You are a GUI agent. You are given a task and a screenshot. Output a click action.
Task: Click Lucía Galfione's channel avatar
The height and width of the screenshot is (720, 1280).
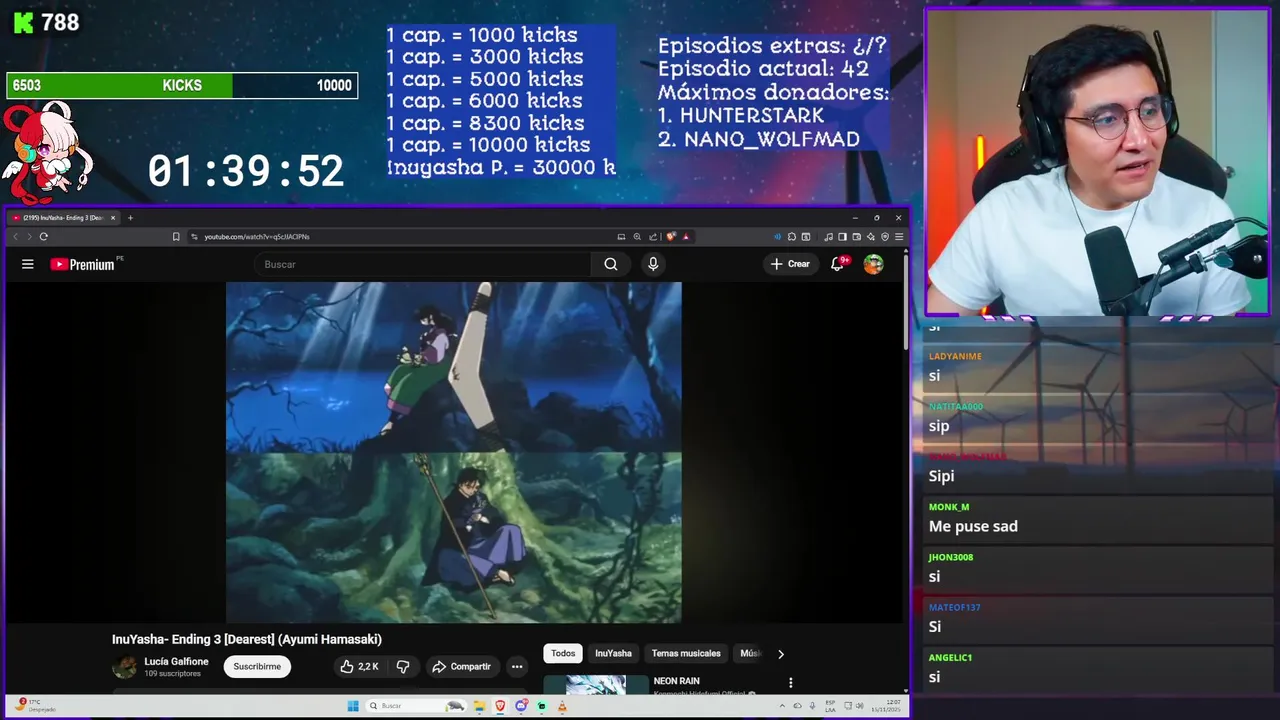(125, 667)
